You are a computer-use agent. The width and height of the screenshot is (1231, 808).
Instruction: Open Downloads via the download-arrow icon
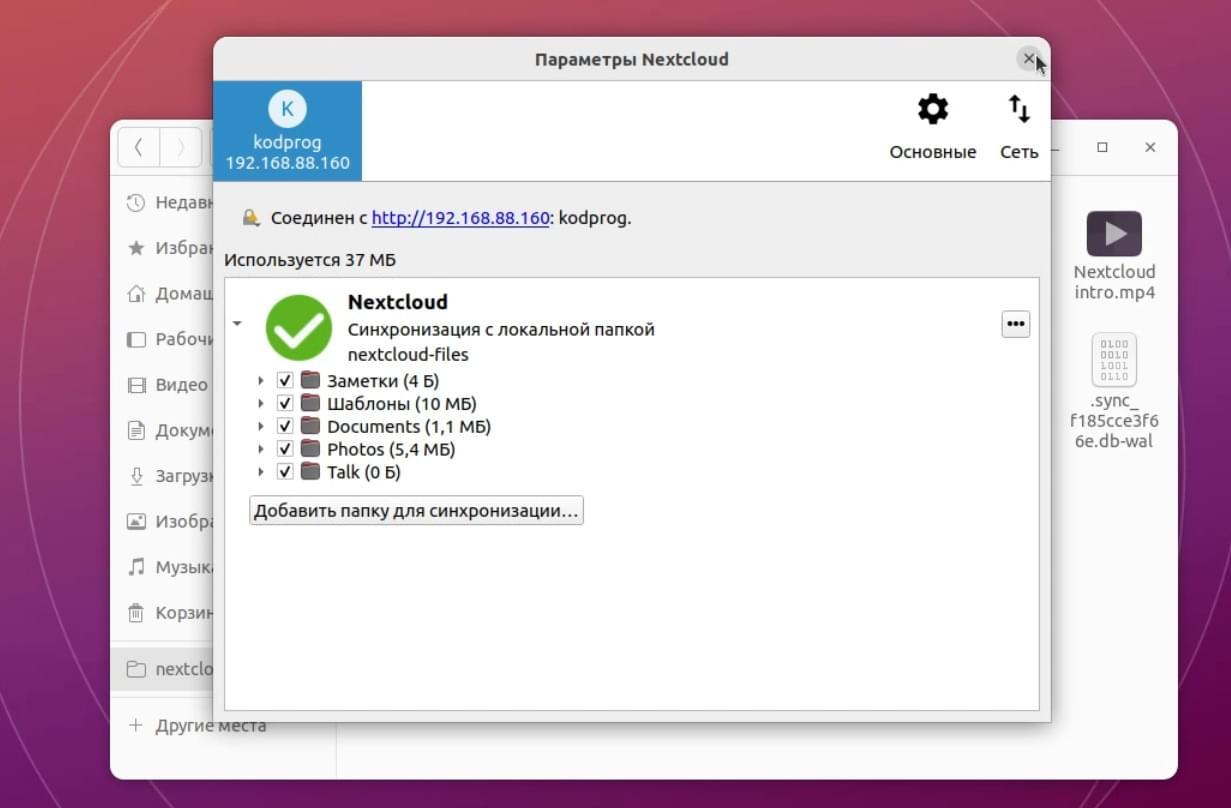pos(136,476)
